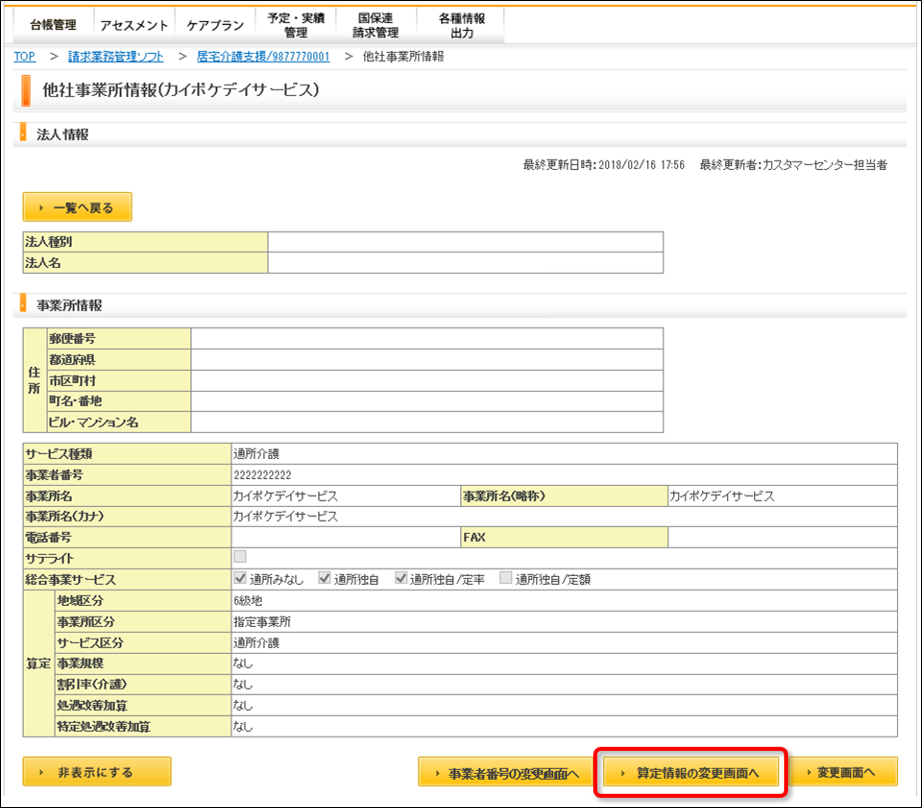Open the 予定・実績管理 tab
Screen dimensions: 922x808
click(x=296, y=25)
